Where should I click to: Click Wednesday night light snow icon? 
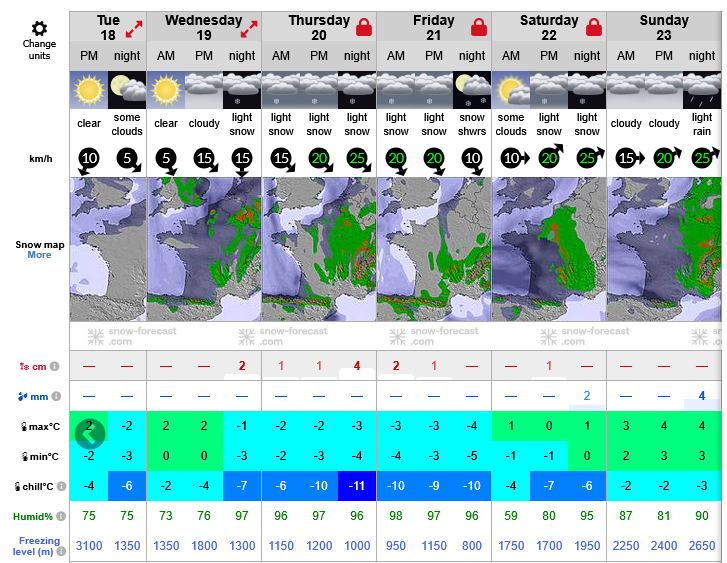tap(242, 90)
